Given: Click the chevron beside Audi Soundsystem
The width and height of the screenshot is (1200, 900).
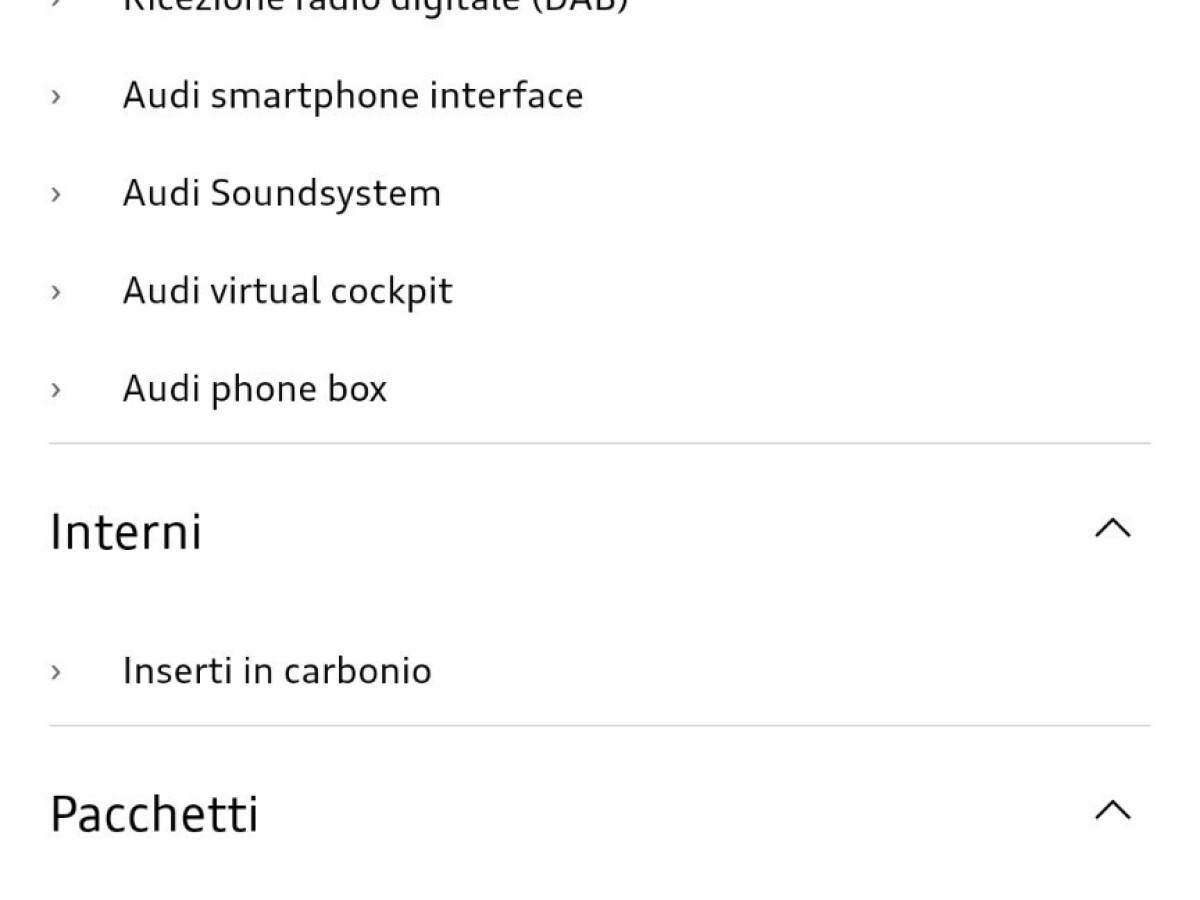Looking at the screenshot, I should pyautogui.click(x=56, y=193).
